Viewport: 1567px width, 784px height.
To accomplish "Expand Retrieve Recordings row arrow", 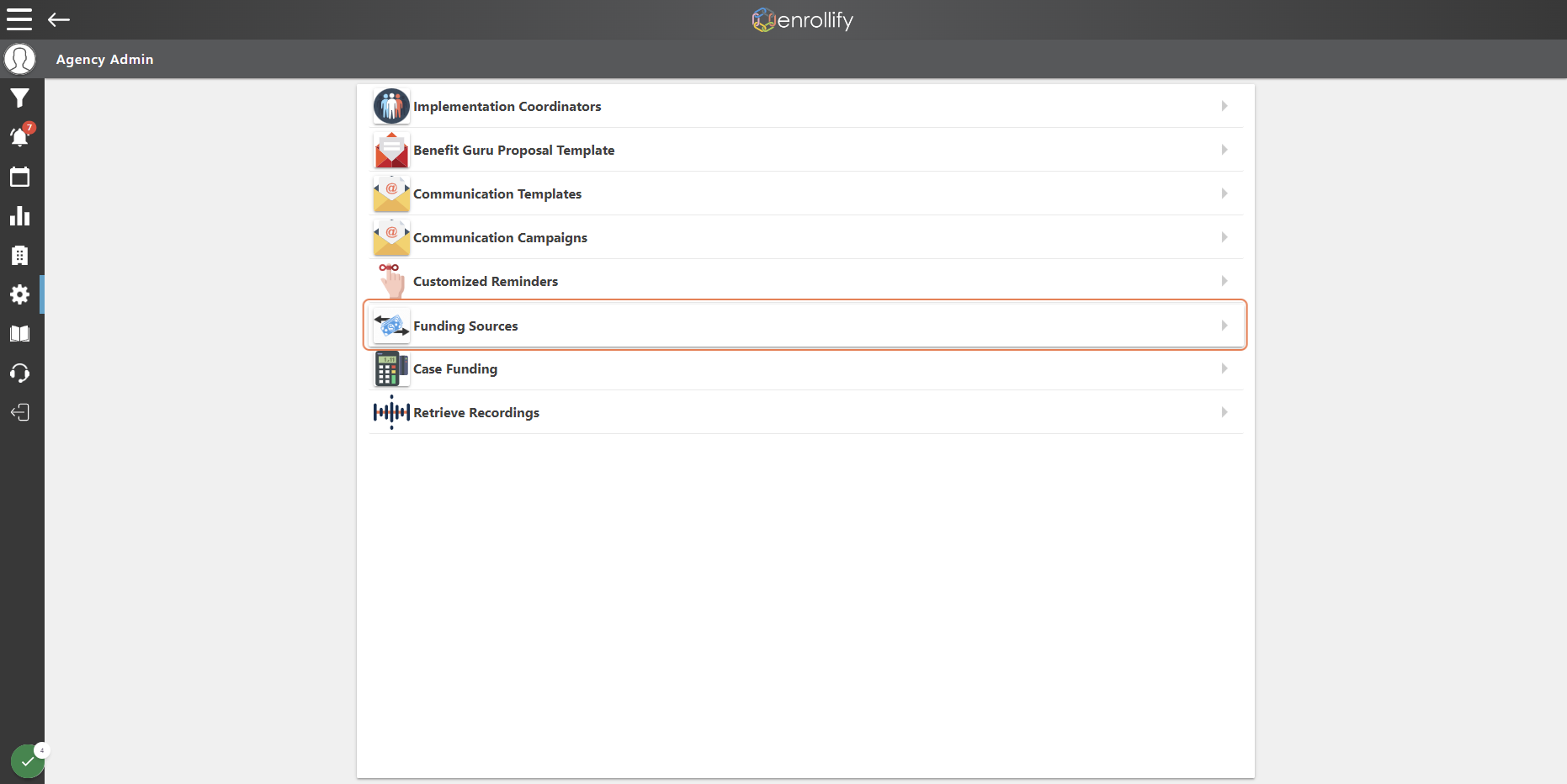I will [1224, 412].
